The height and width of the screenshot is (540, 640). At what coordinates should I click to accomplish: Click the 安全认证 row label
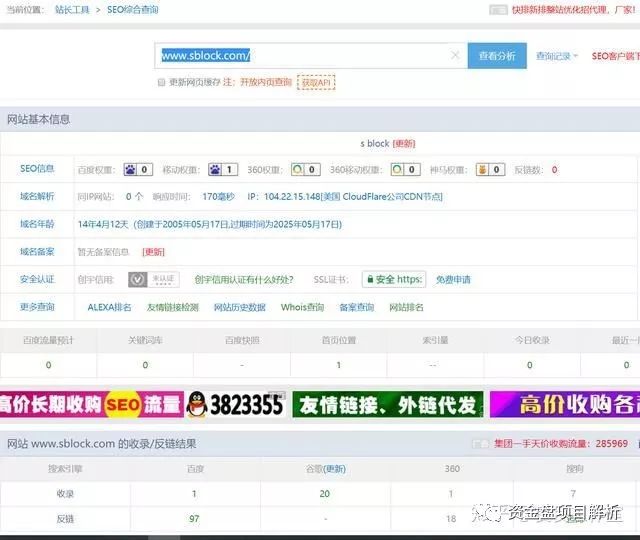[x=37, y=280]
